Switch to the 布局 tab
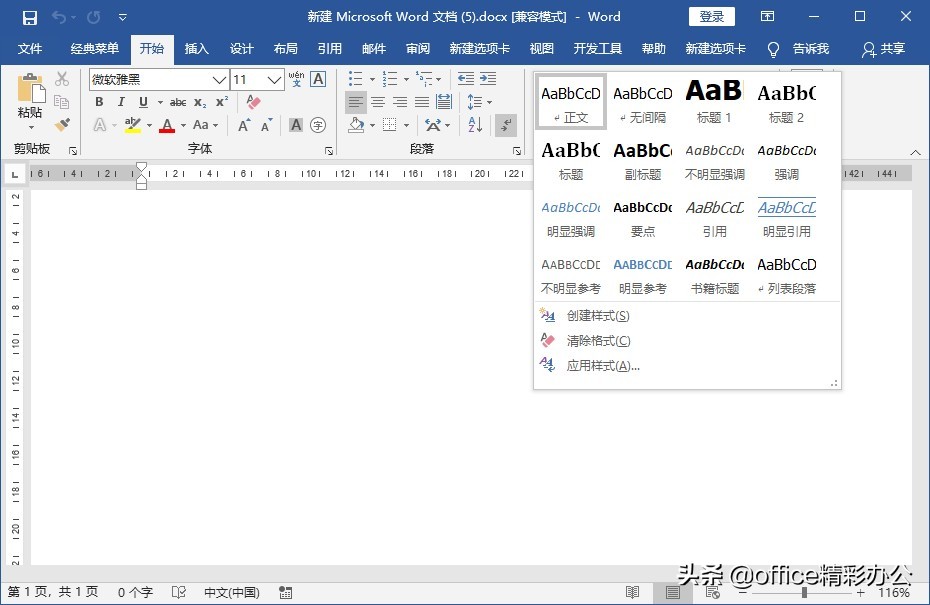The width and height of the screenshot is (930, 605). pyautogui.click(x=285, y=49)
